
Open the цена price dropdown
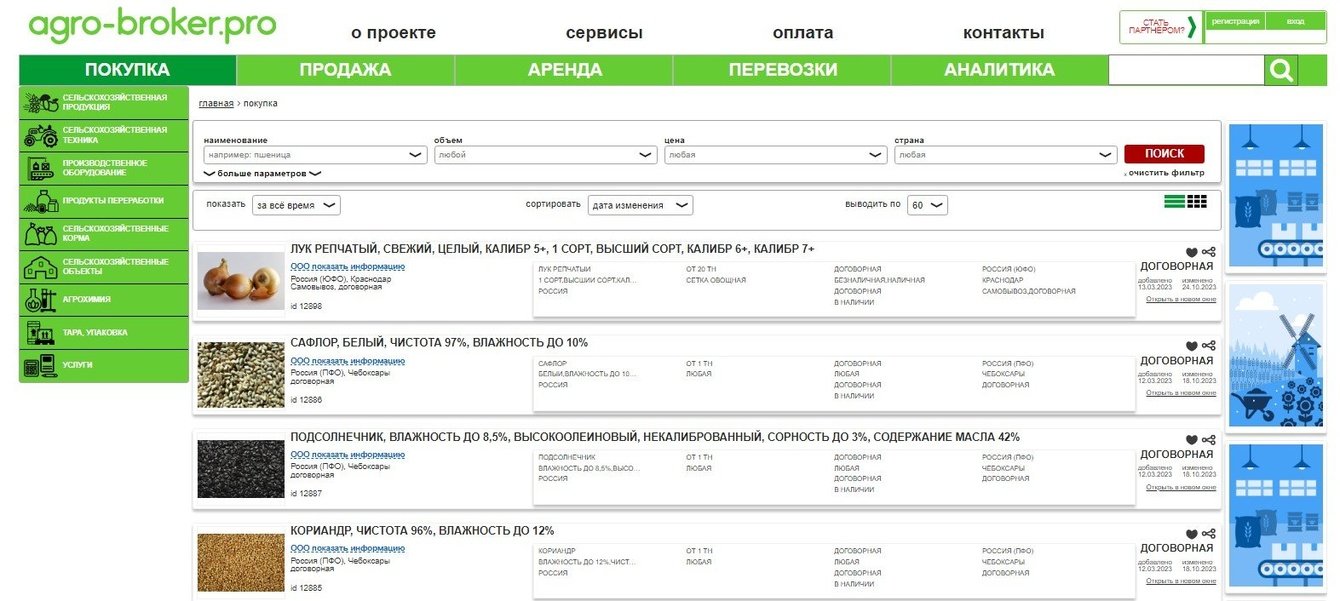point(776,155)
